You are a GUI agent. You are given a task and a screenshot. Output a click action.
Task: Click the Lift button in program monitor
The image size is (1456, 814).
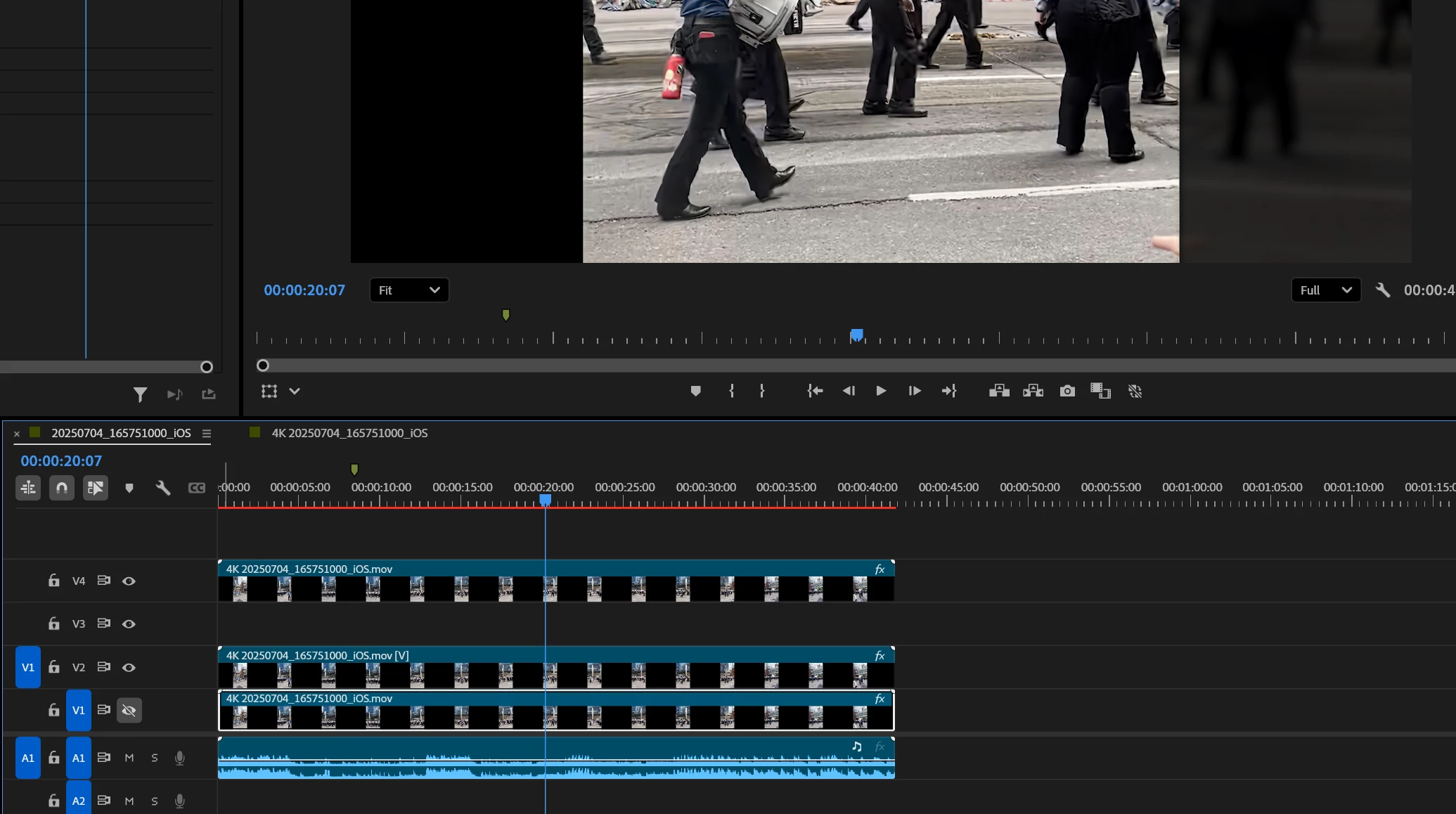(x=999, y=391)
